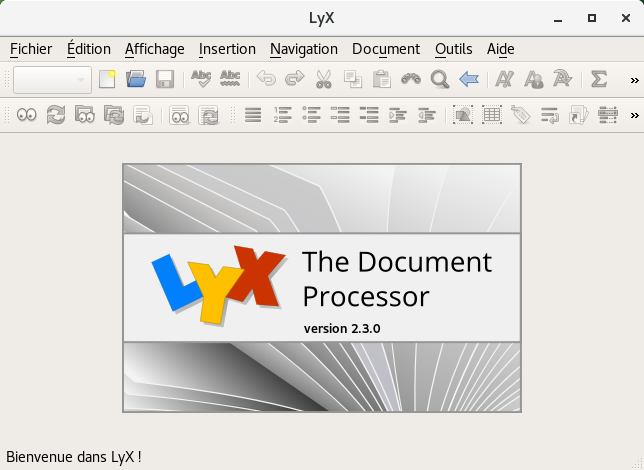Undo the last action
644x470 pixels.
(266, 79)
